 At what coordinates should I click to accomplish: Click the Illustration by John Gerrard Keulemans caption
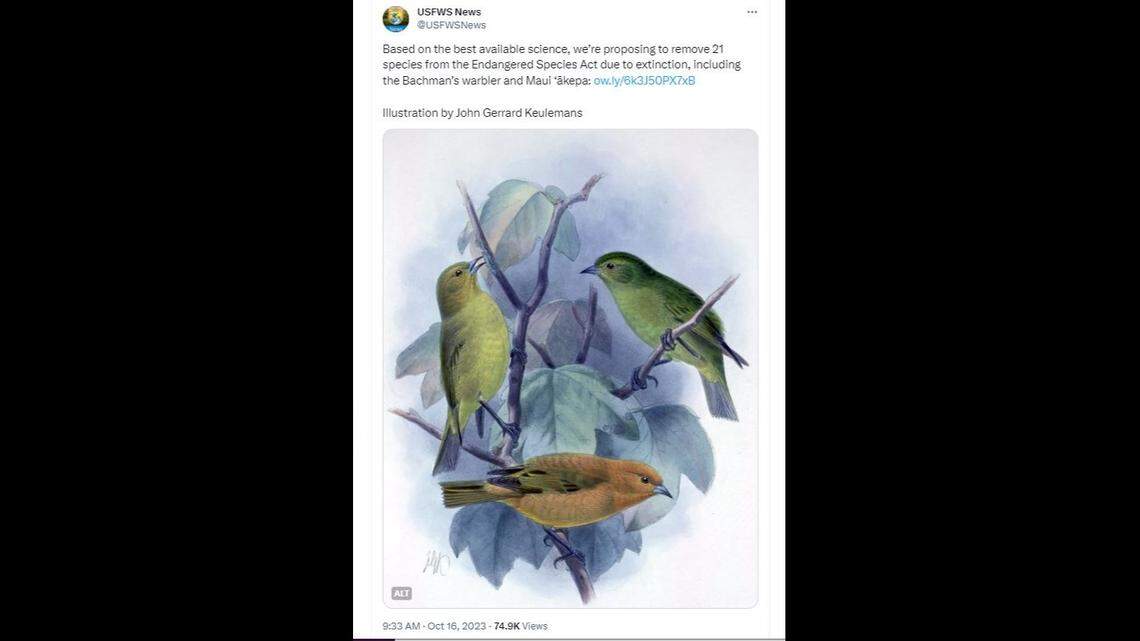[482, 112]
